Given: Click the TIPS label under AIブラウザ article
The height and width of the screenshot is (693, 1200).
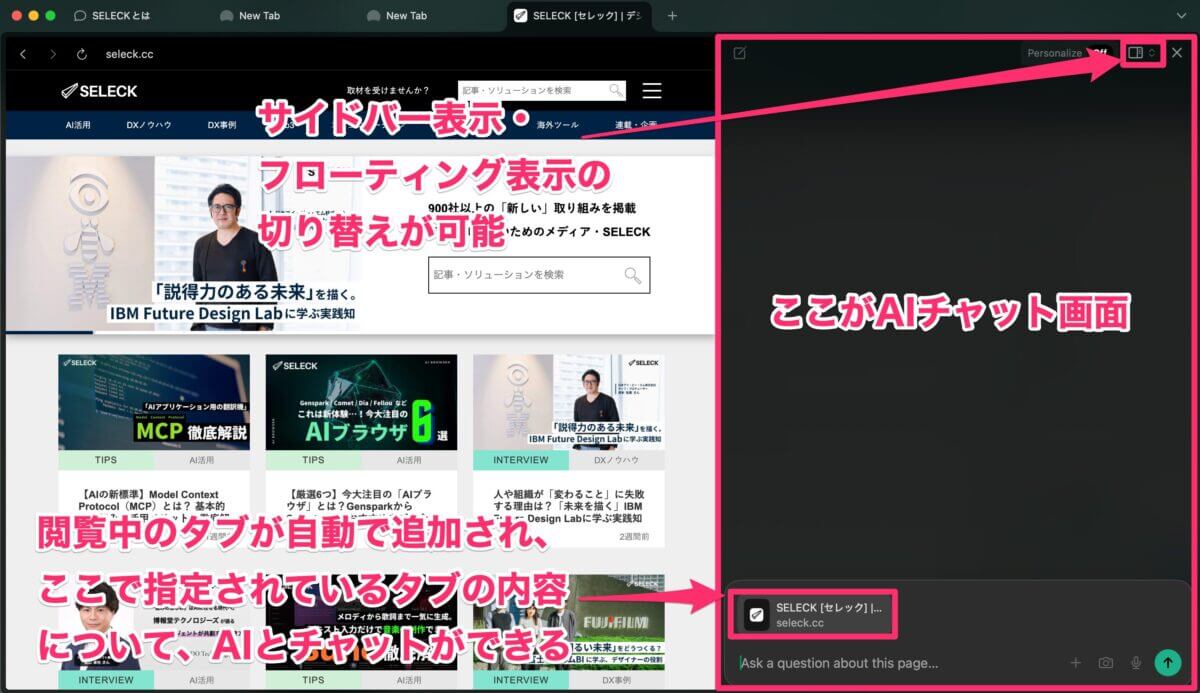Looking at the screenshot, I should [313, 460].
